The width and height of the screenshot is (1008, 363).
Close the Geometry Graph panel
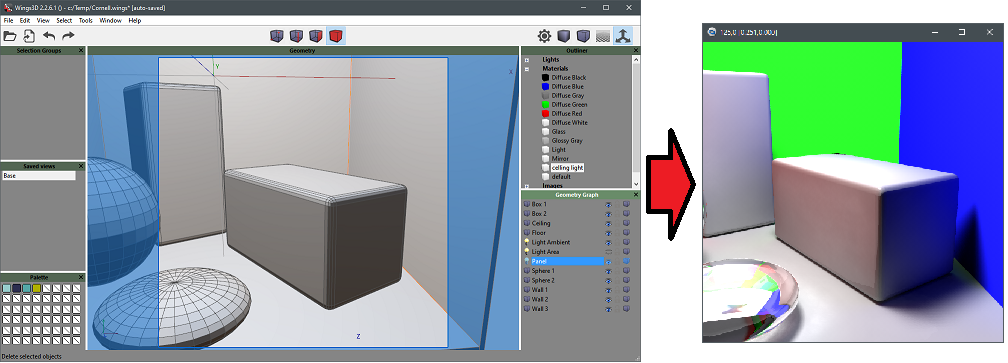(636, 195)
